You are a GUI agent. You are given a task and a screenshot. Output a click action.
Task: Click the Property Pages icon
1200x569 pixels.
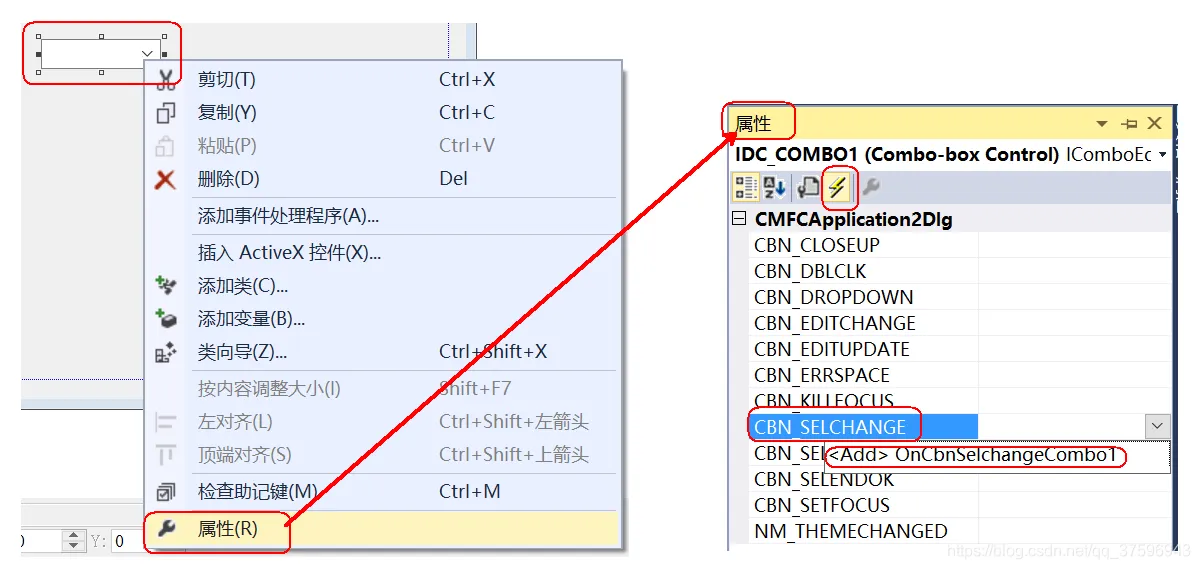pos(808,187)
